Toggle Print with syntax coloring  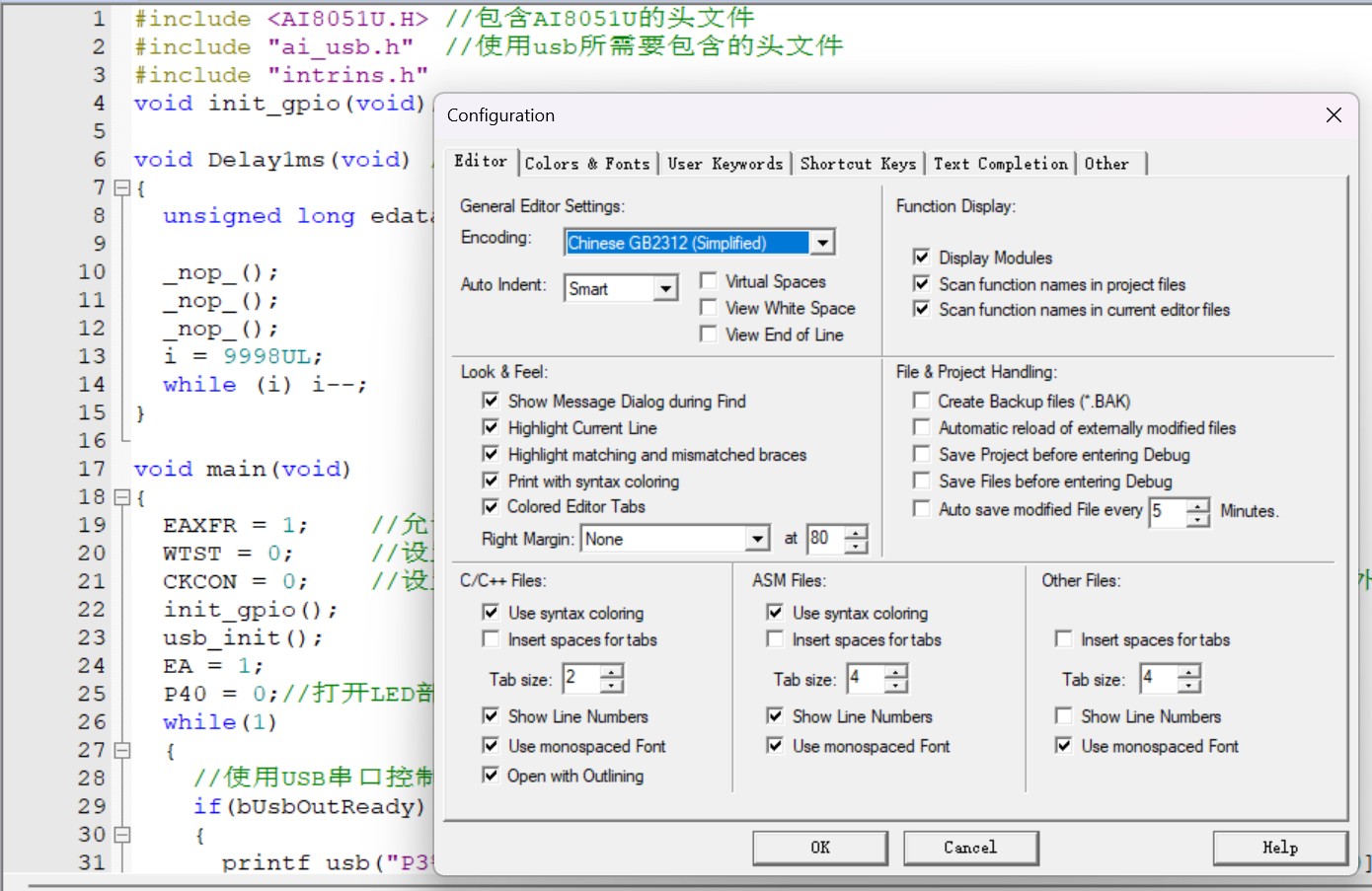pos(491,481)
